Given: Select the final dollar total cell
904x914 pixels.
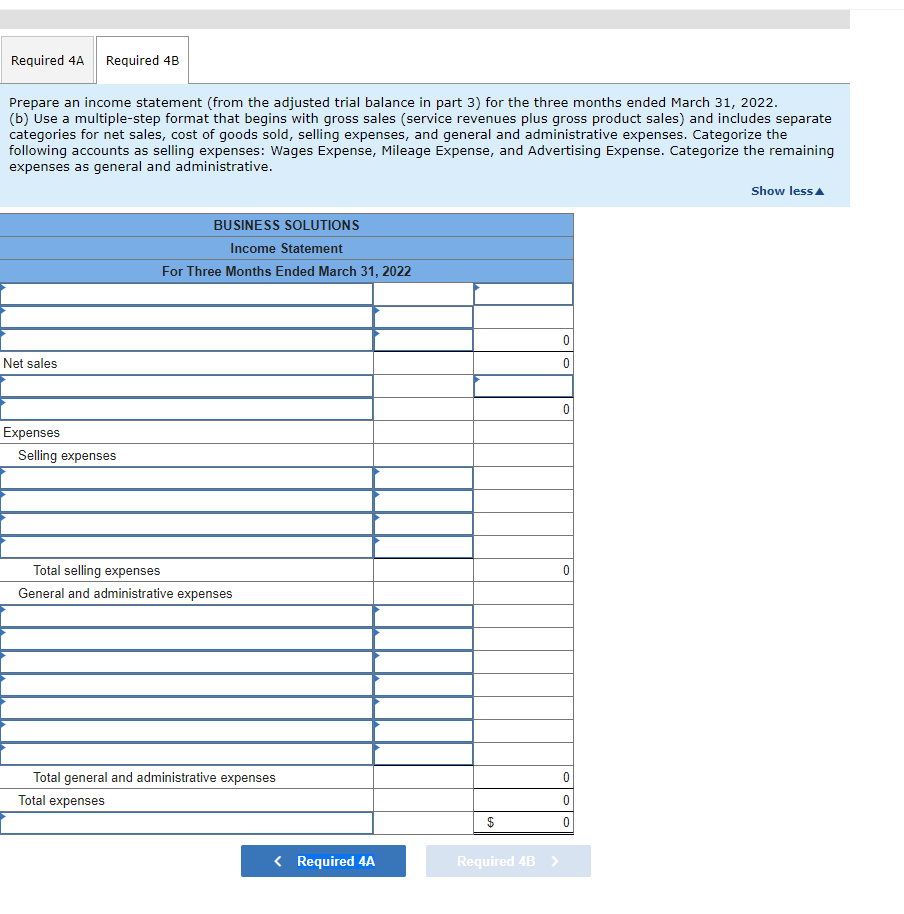Looking at the screenshot, I should 523,823.
